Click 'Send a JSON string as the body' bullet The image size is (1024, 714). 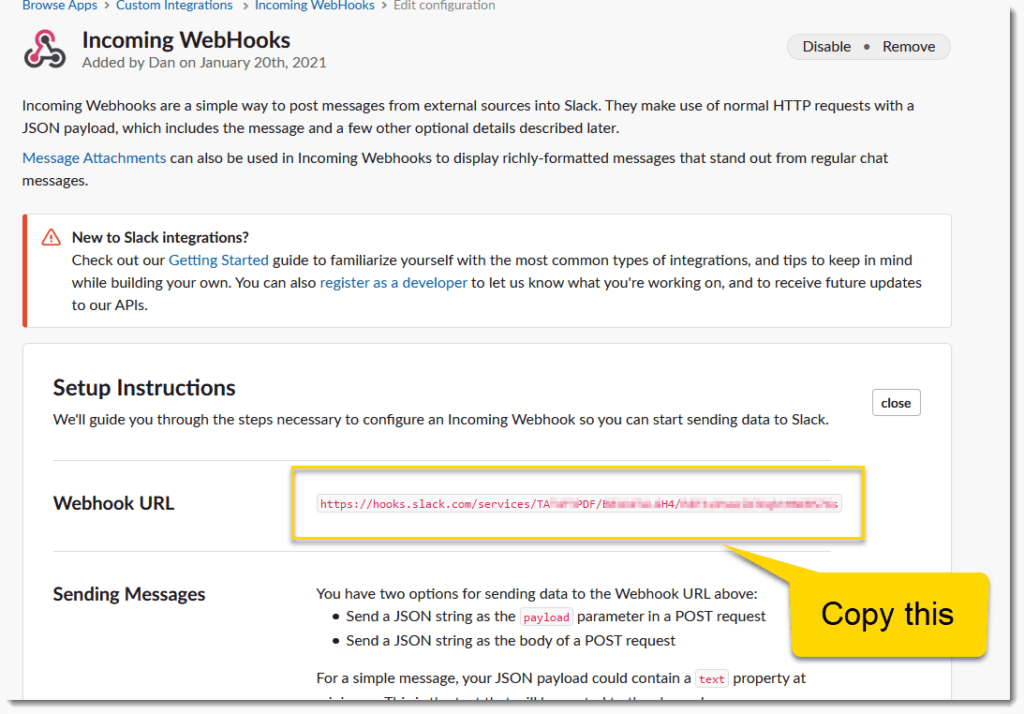[x=511, y=641]
